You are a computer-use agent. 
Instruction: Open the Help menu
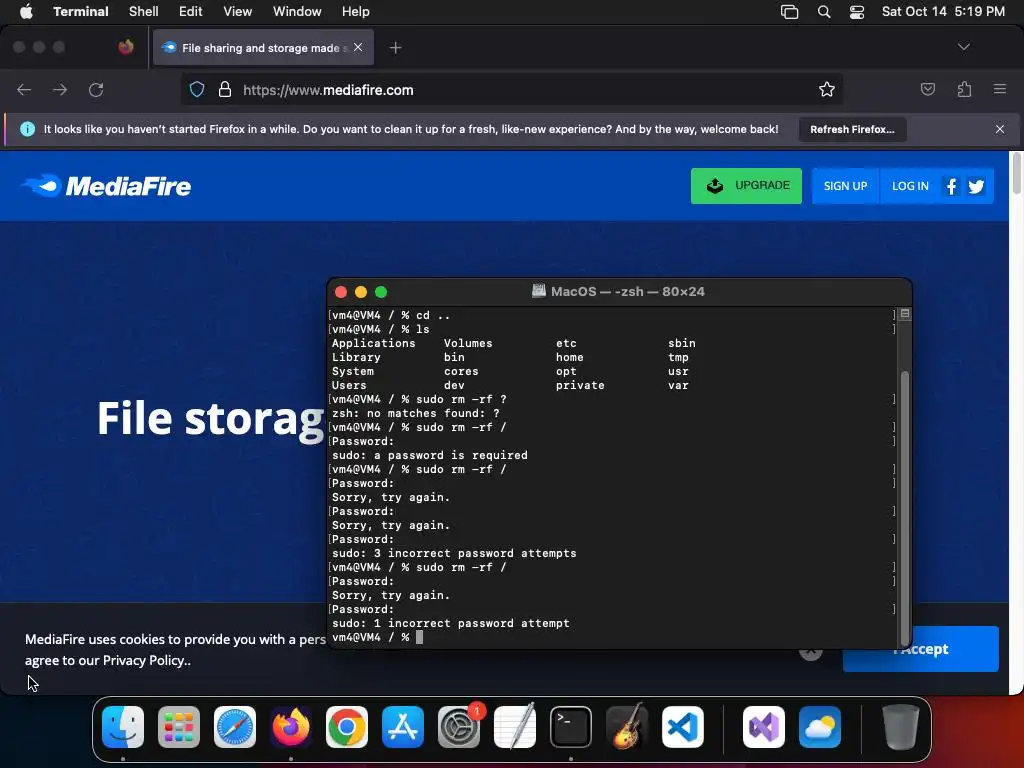tap(355, 11)
